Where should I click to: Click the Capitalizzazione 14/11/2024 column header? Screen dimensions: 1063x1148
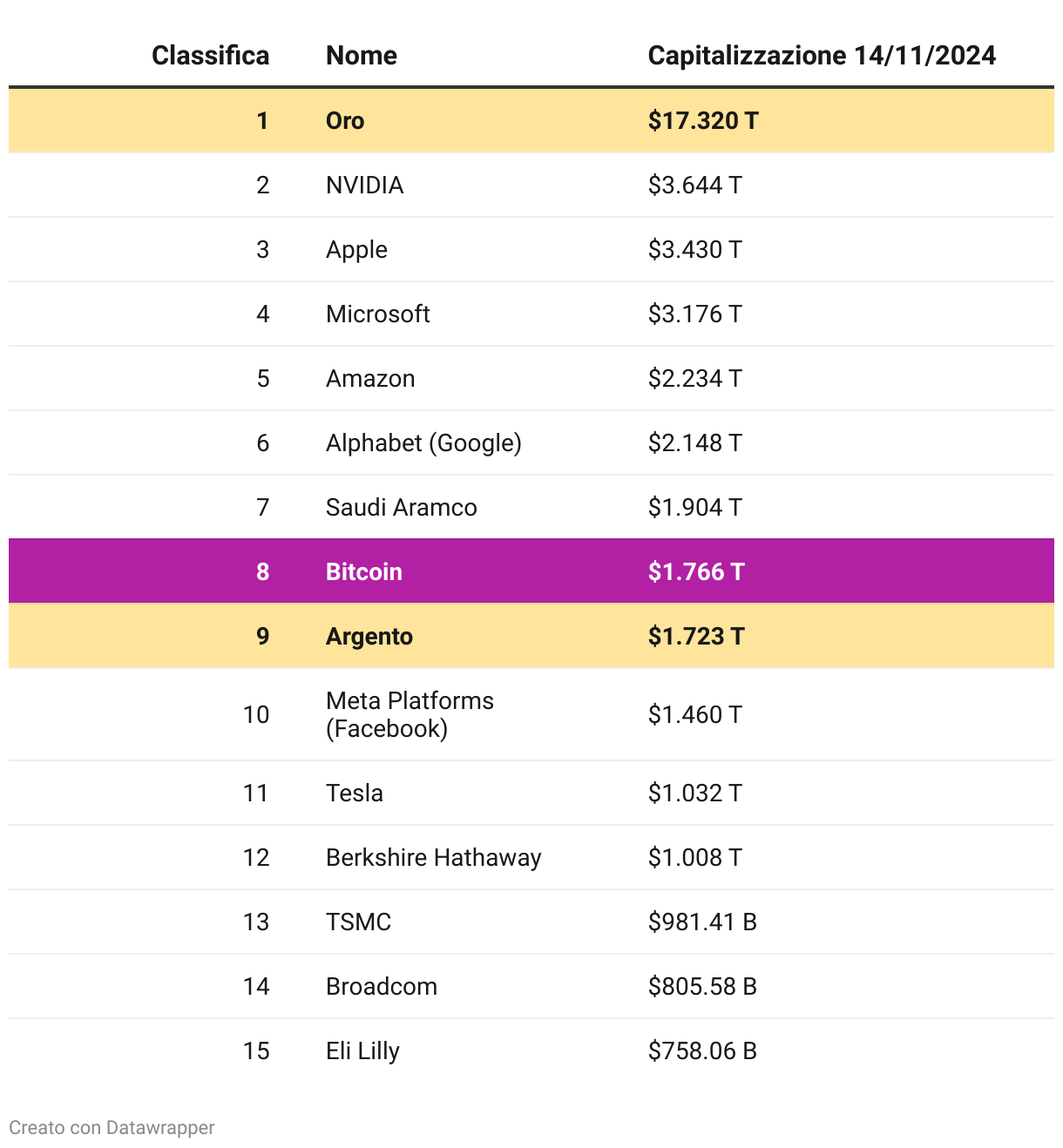coord(821,56)
